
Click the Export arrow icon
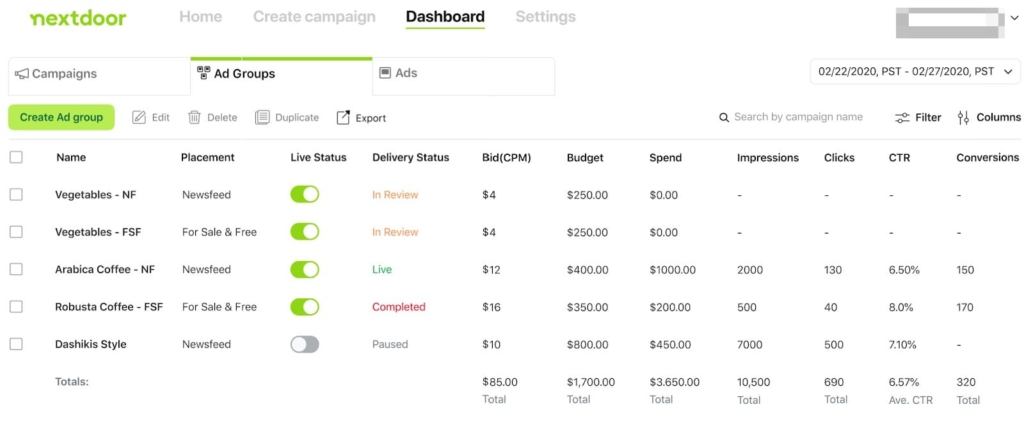tap(343, 118)
